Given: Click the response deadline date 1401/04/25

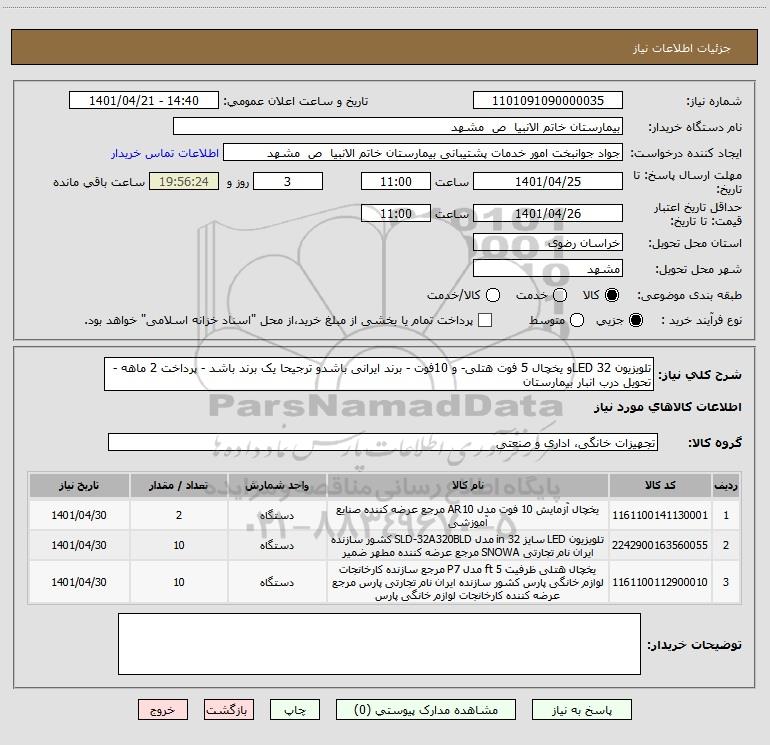Looking at the screenshot, I should point(548,181).
